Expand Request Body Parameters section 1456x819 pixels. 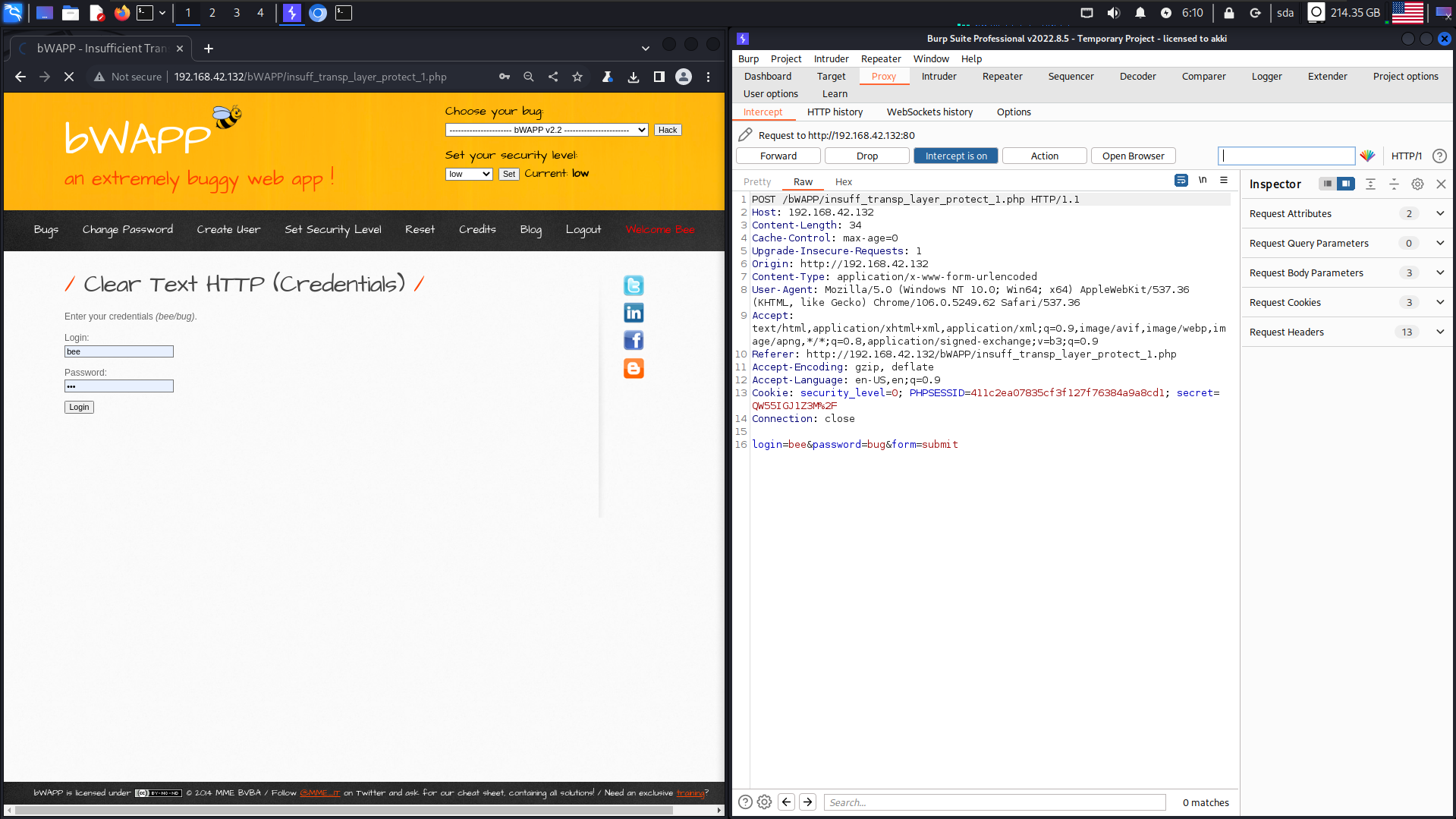1439,272
